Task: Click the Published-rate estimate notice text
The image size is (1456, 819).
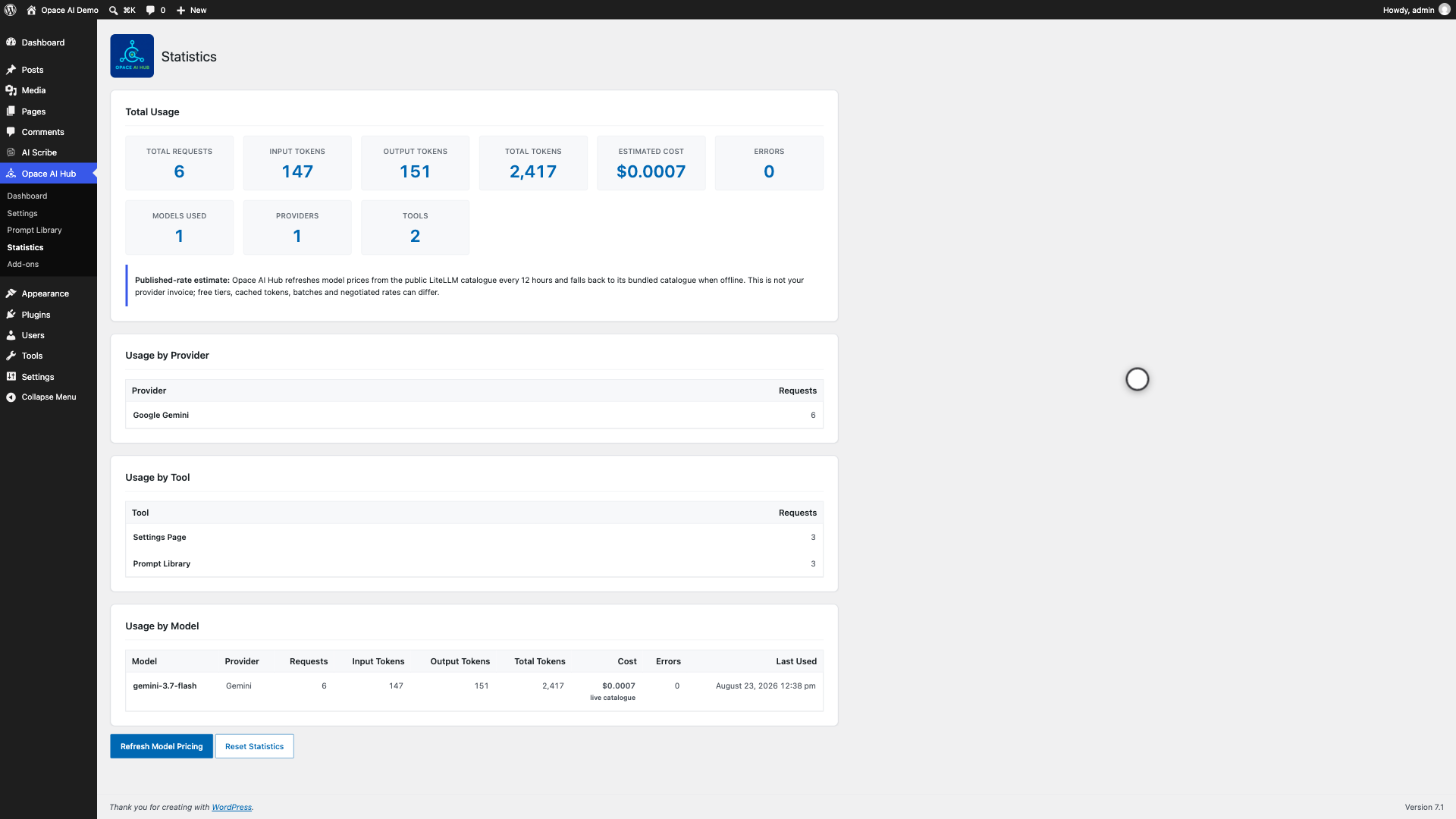Action: pyautogui.click(x=469, y=286)
